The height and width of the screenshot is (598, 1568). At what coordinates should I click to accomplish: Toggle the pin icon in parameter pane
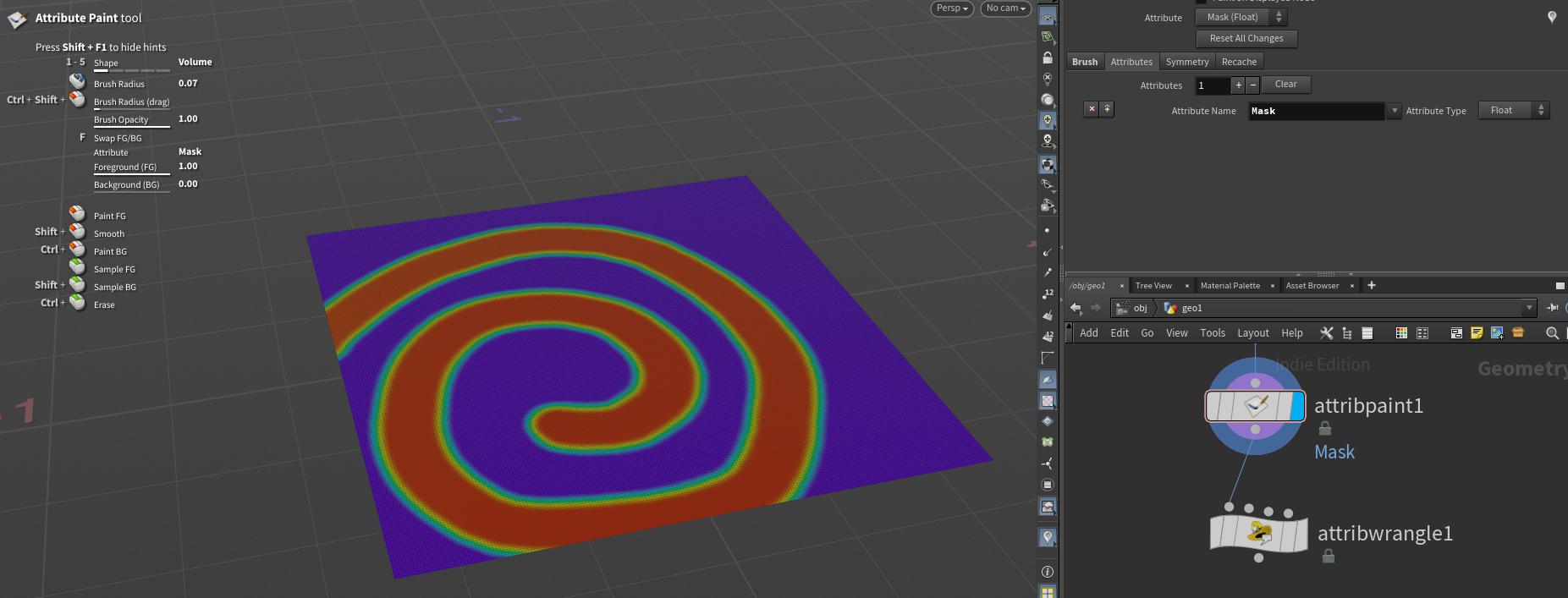(x=1552, y=17)
